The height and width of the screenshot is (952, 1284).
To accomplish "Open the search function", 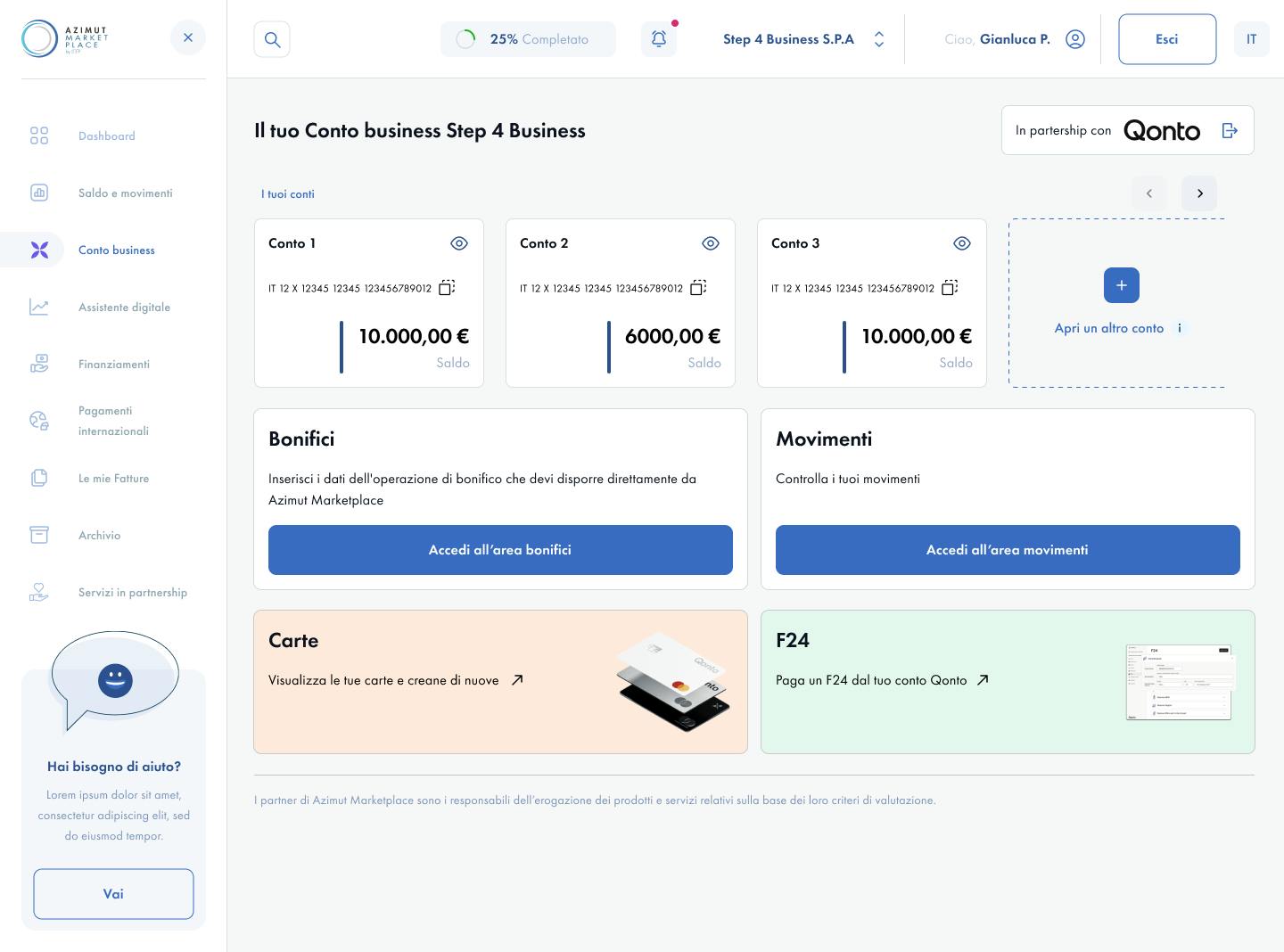I will tap(272, 38).
